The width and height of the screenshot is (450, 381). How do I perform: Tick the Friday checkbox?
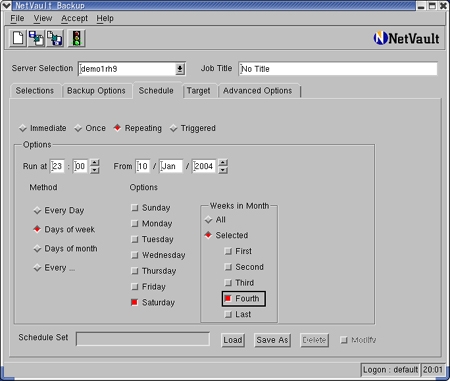coord(148,287)
